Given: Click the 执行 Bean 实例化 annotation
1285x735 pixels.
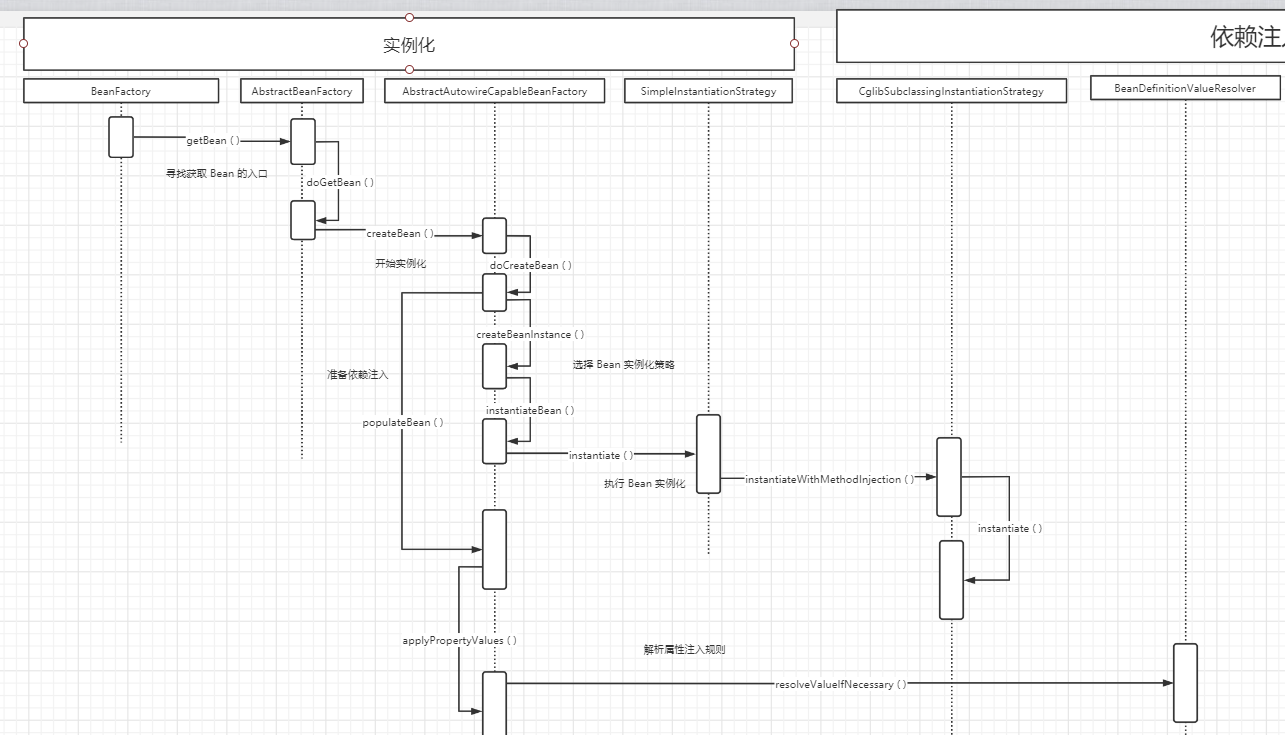Looking at the screenshot, I should tap(644, 484).
